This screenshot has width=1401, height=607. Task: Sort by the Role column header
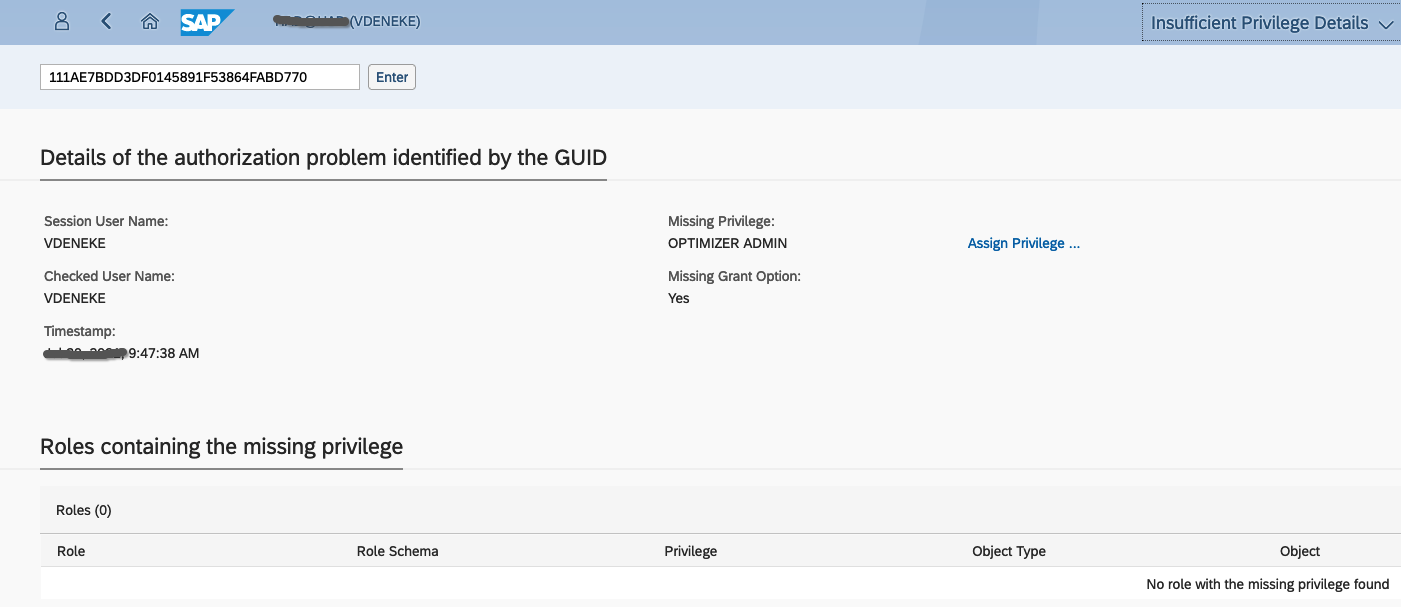[71, 551]
